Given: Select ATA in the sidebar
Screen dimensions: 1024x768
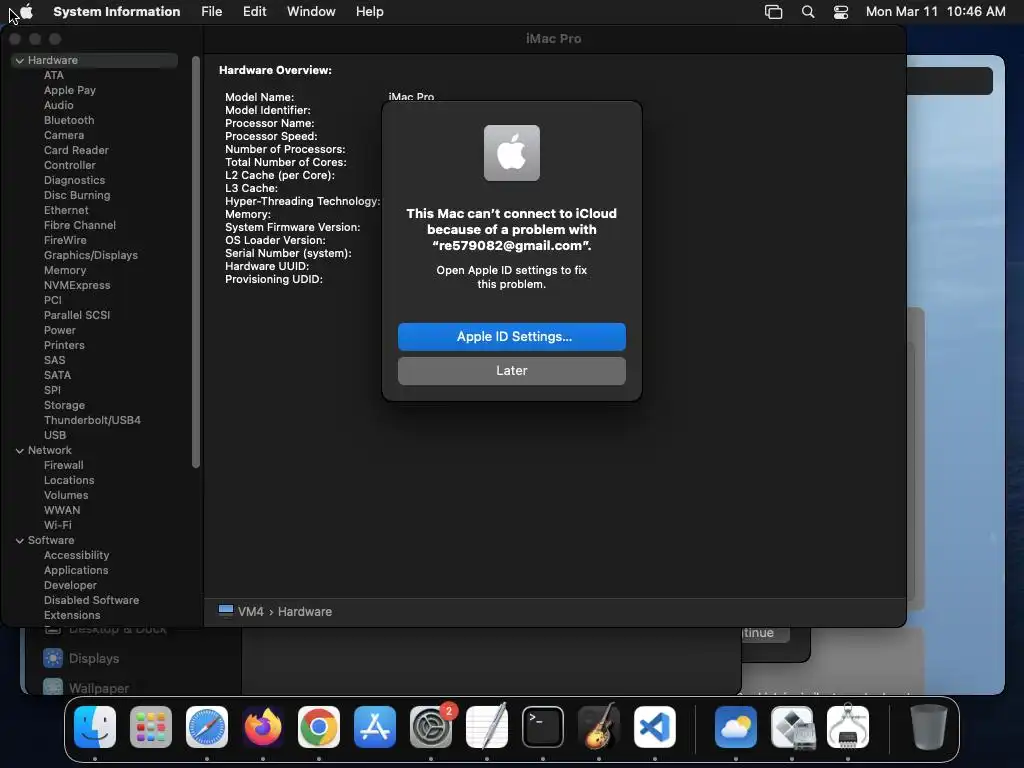Looking at the screenshot, I should pos(54,75).
